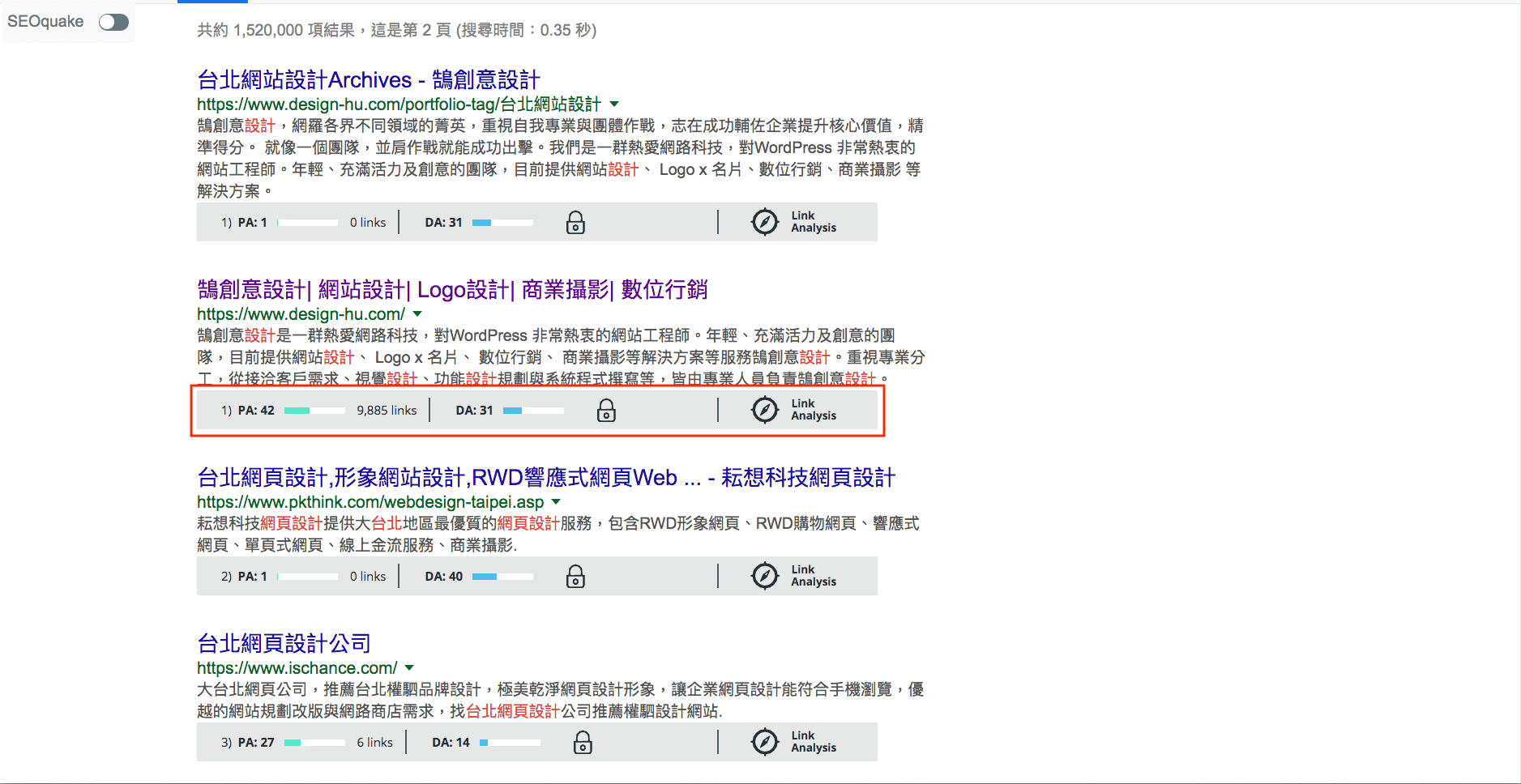Click the 9,885 links value
This screenshot has height=784, width=1521.
(387, 411)
